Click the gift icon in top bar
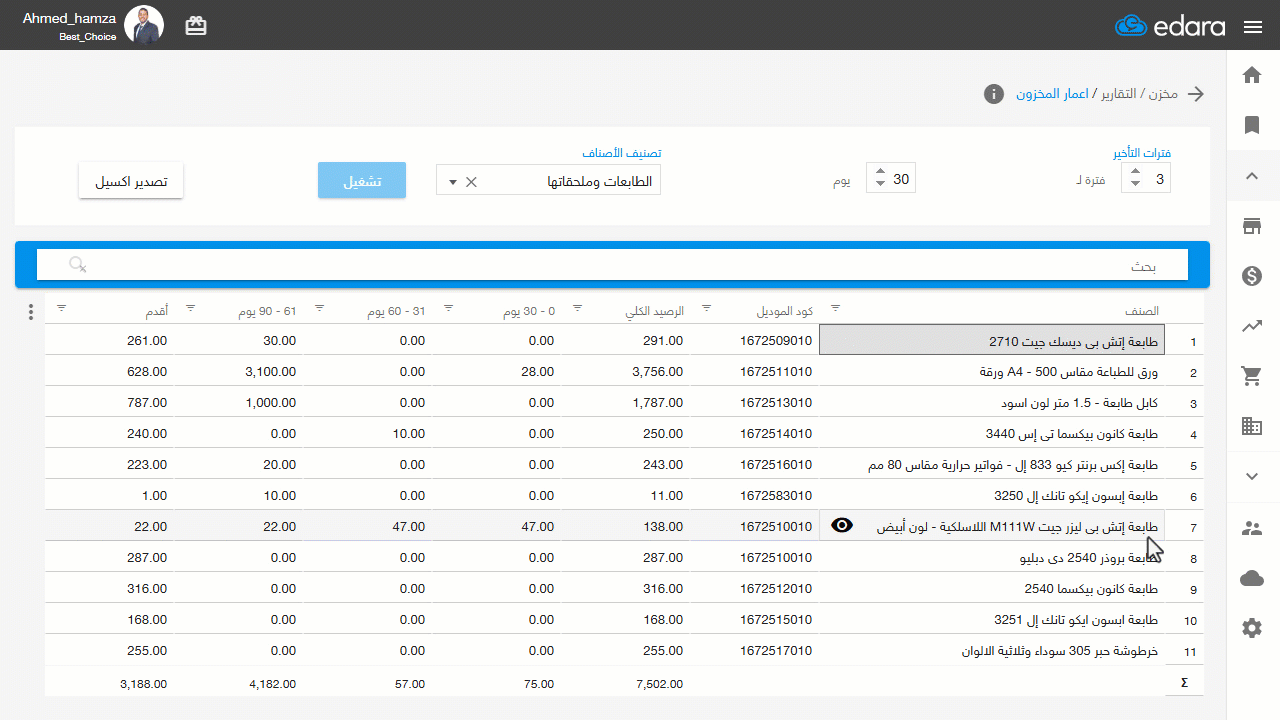Viewport: 1280px width, 720px height. pos(196,27)
